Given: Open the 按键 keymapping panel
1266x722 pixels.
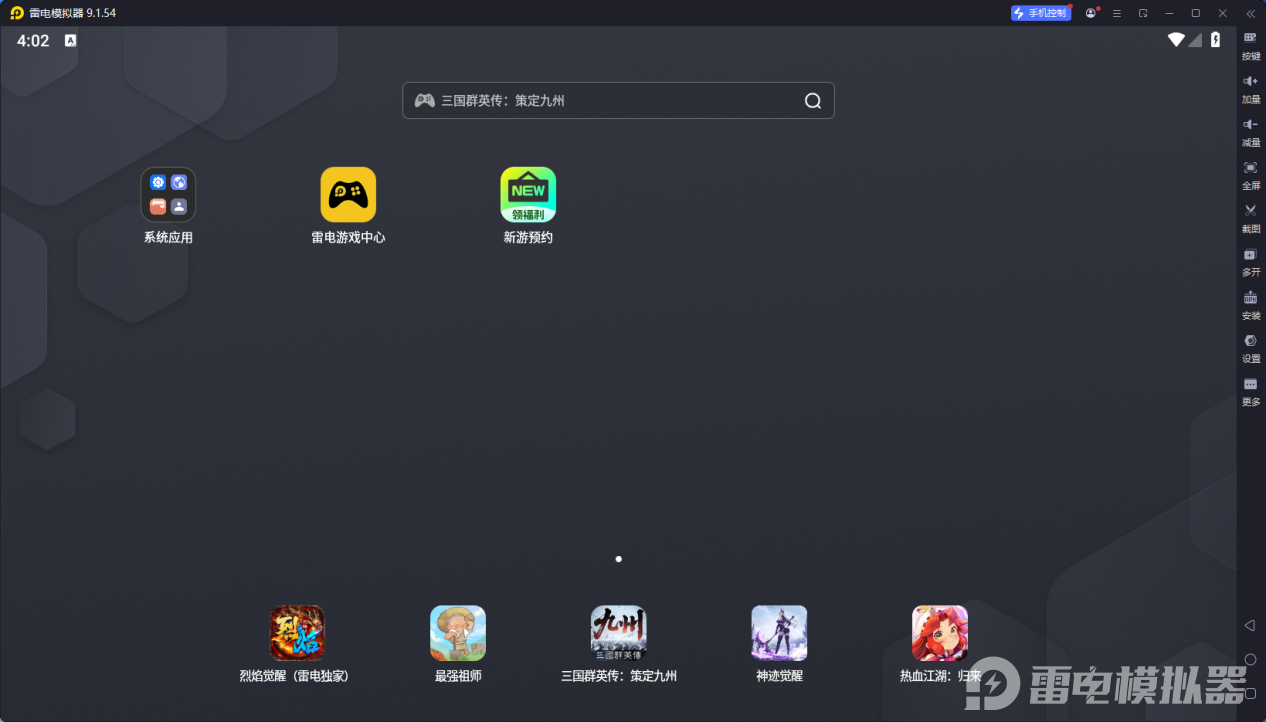Looking at the screenshot, I should click(1250, 45).
